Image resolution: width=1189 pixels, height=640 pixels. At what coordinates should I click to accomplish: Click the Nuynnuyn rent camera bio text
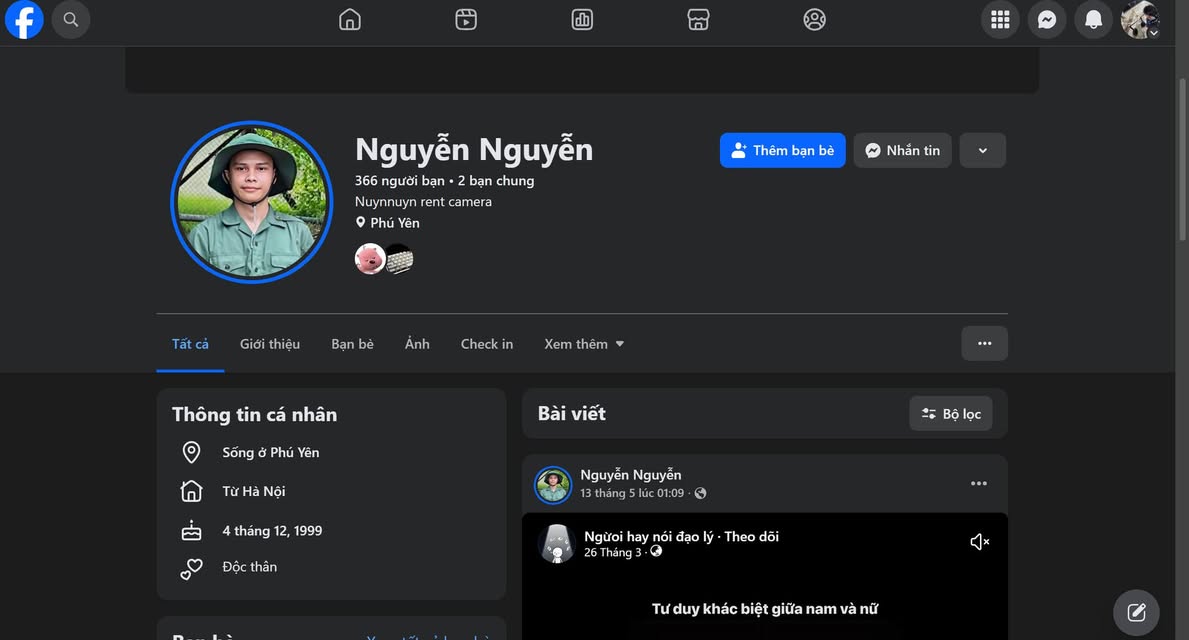click(x=423, y=202)
